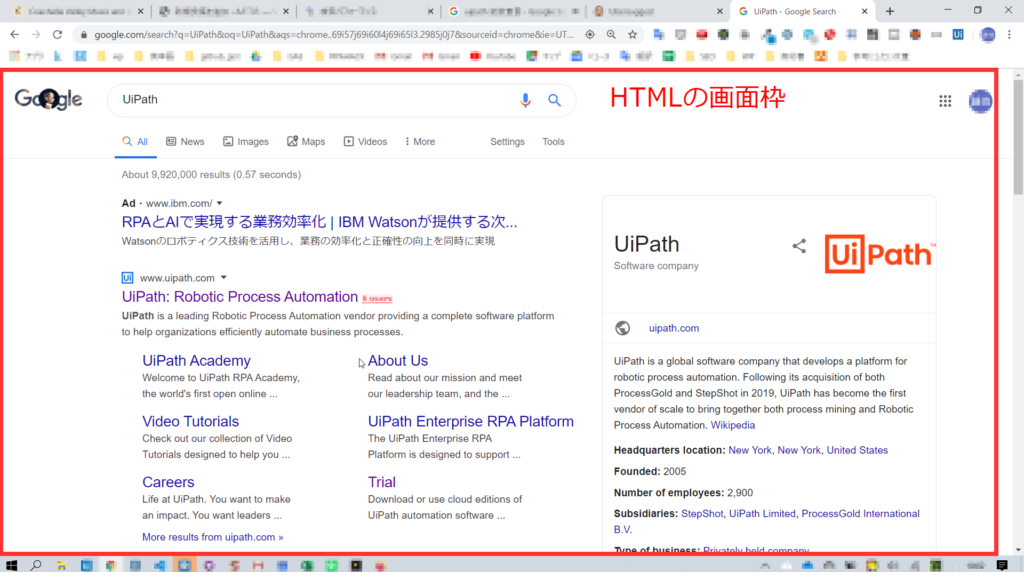The width and height of the screenshot is (1024, 572).
Task: Open the Tools search options
Action: [553, 142]
